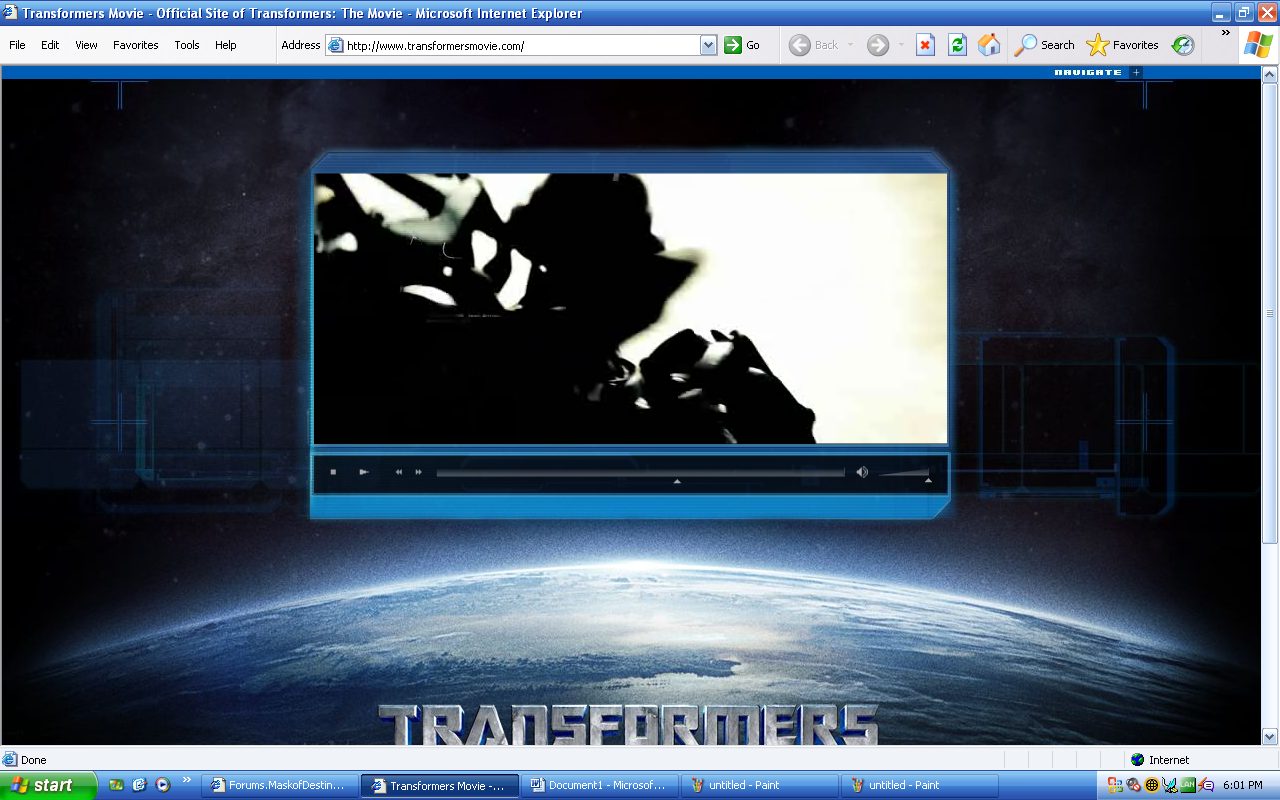Expand the address bar dropdown list

[x=709, y=45]
